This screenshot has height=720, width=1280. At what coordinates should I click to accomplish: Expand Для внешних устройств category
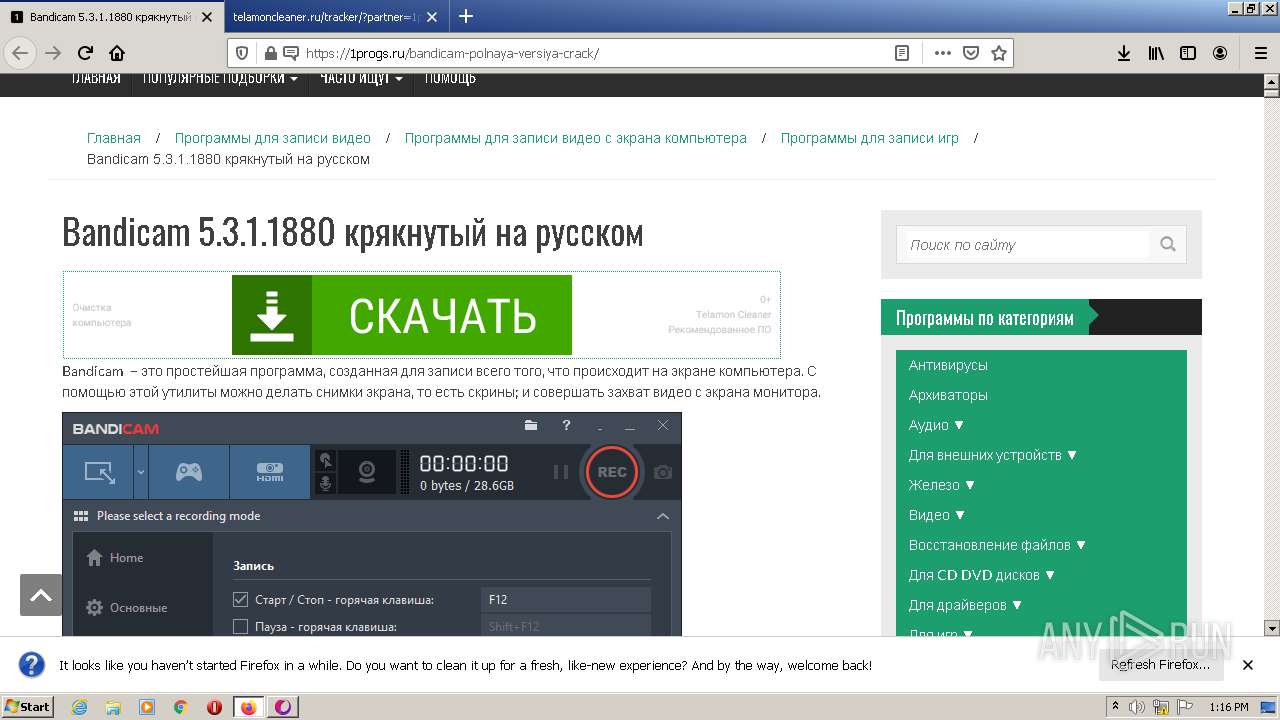(993, 455)
